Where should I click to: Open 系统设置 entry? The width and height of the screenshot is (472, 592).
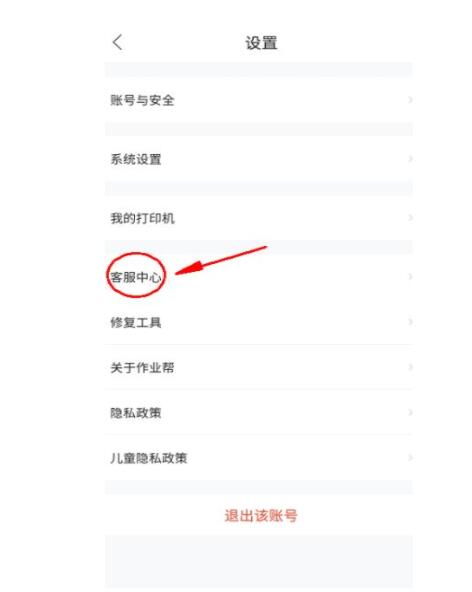(x=259, y=159)
